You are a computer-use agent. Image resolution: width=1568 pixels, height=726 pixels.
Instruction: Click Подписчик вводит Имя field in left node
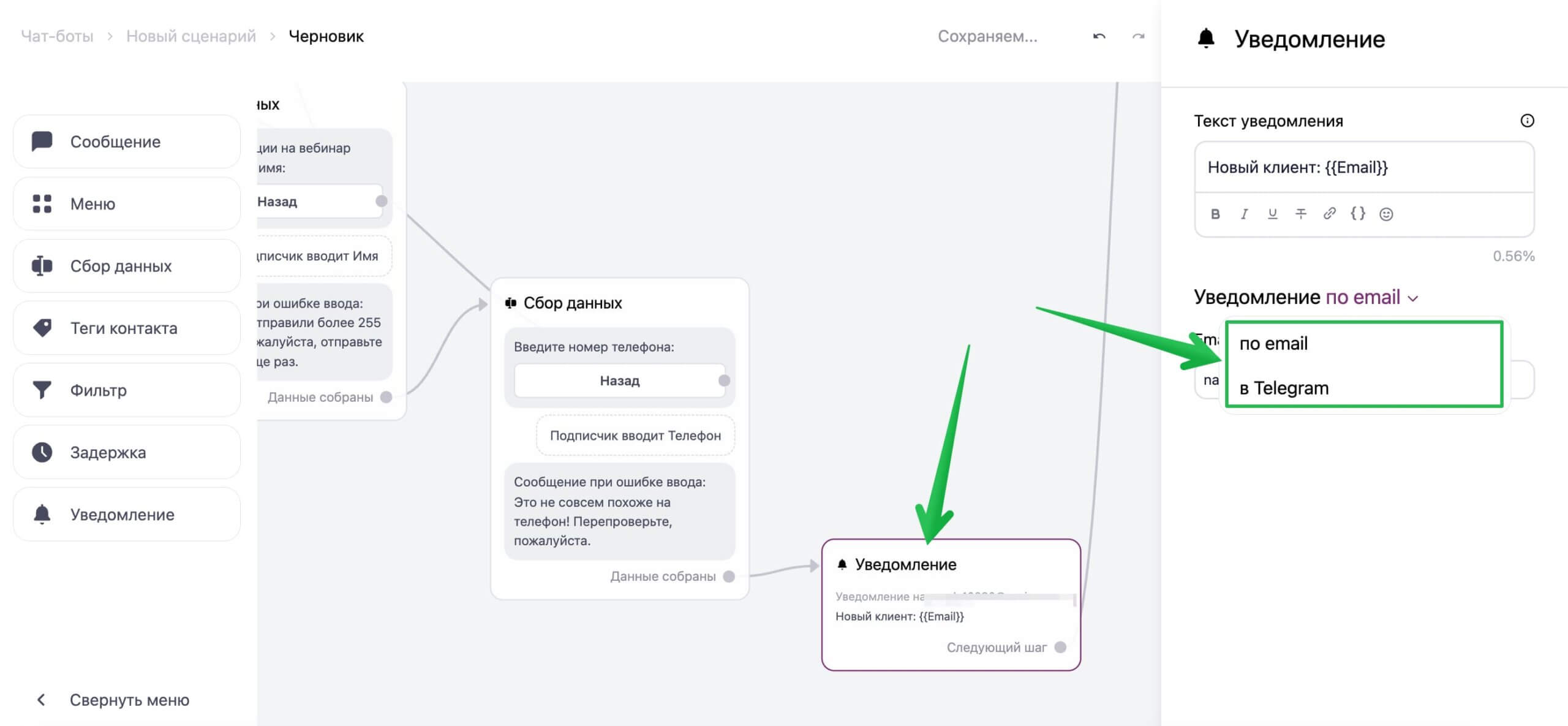[323, 256]
